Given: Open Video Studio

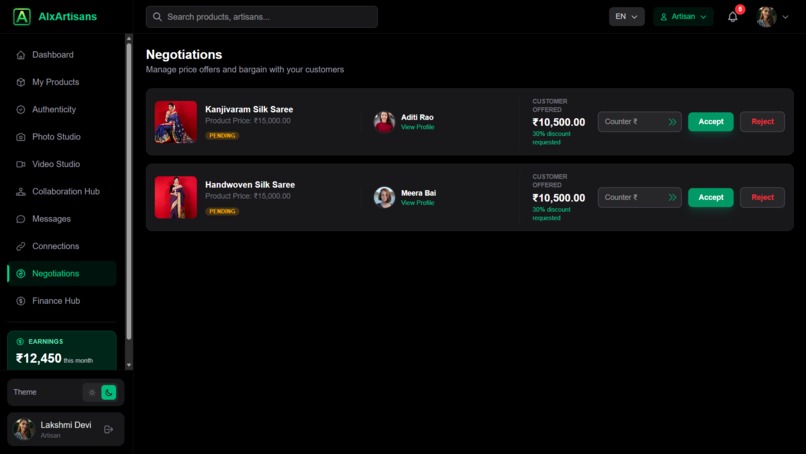Looking at the screenshot, I should [62, 164].
